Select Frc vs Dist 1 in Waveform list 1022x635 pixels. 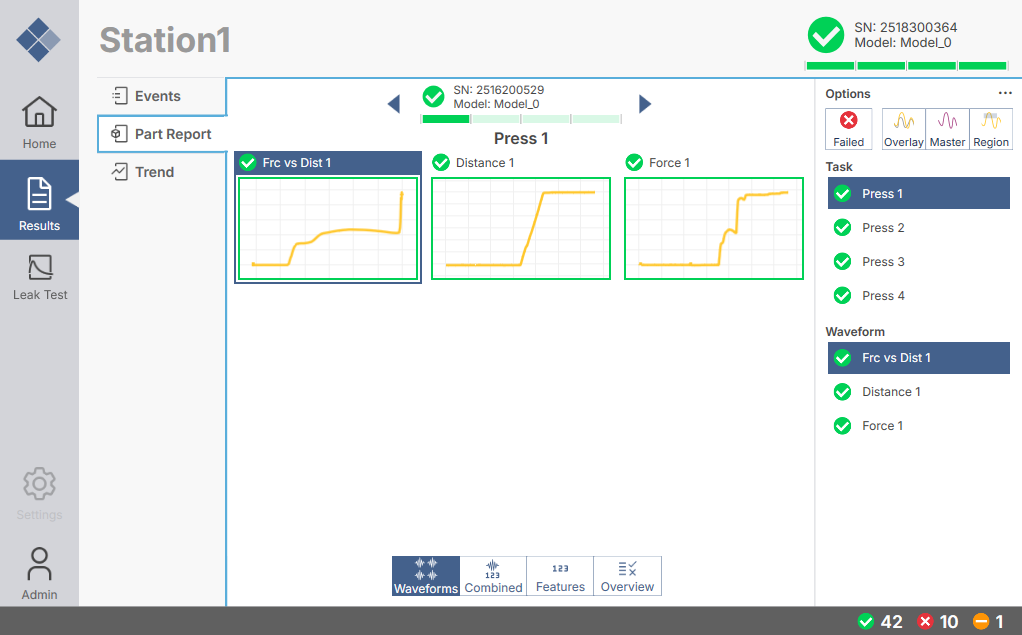918,358
